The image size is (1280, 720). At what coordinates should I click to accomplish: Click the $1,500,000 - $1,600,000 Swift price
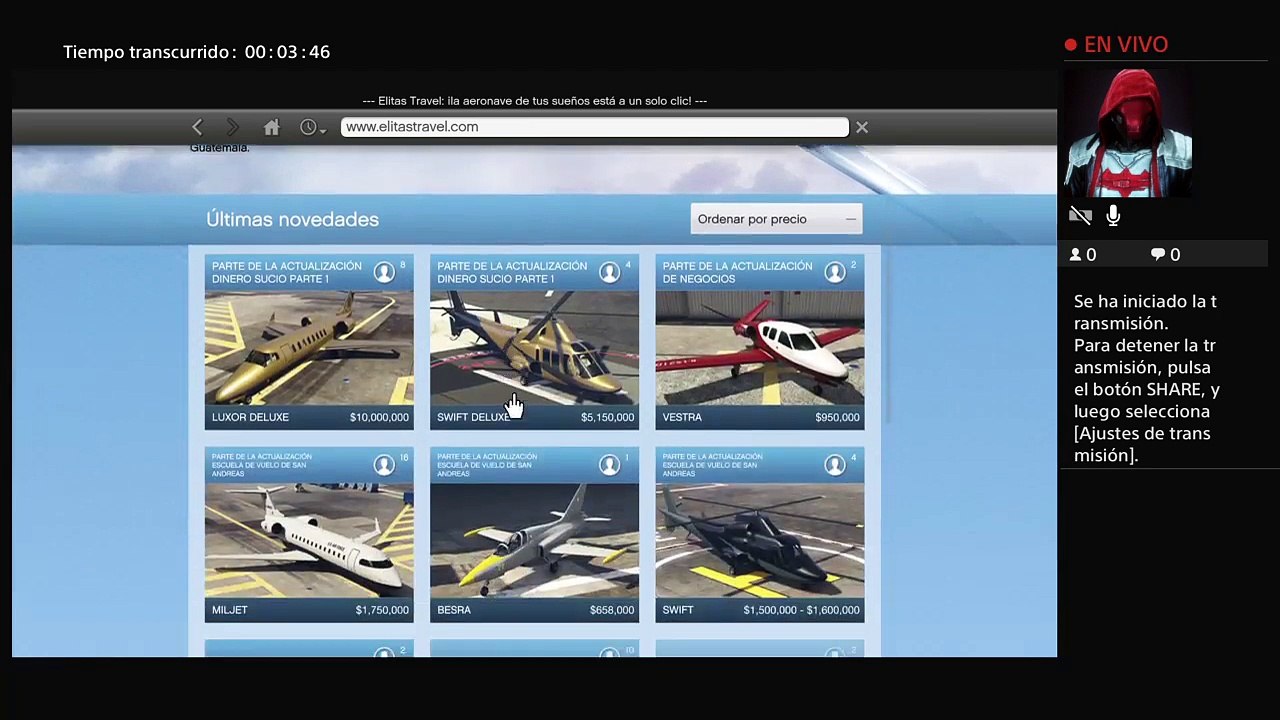801,610
